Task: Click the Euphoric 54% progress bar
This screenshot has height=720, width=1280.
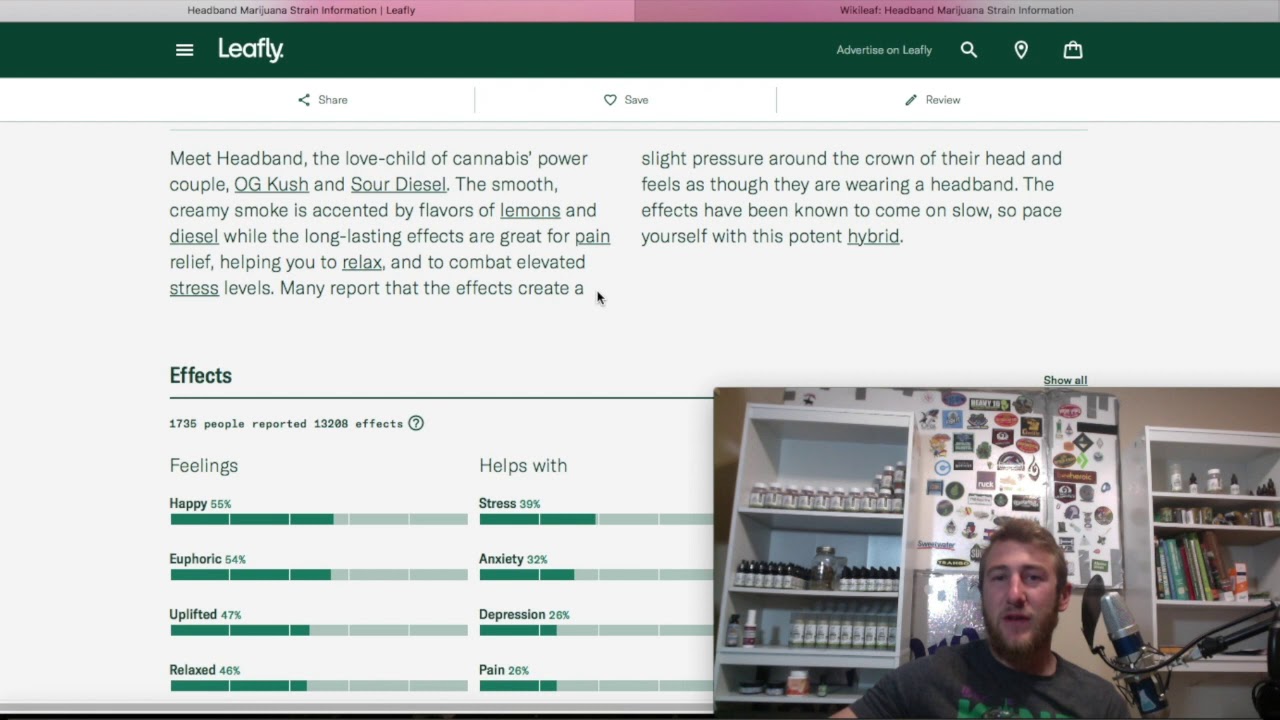Action: click(x=319, y=575)
